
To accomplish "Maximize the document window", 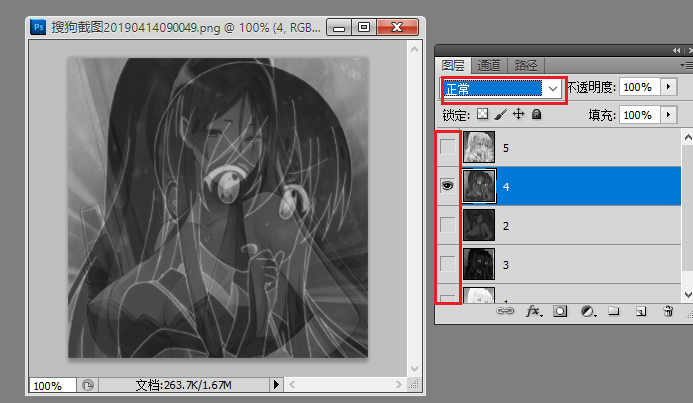I will [x=364, y=27].
